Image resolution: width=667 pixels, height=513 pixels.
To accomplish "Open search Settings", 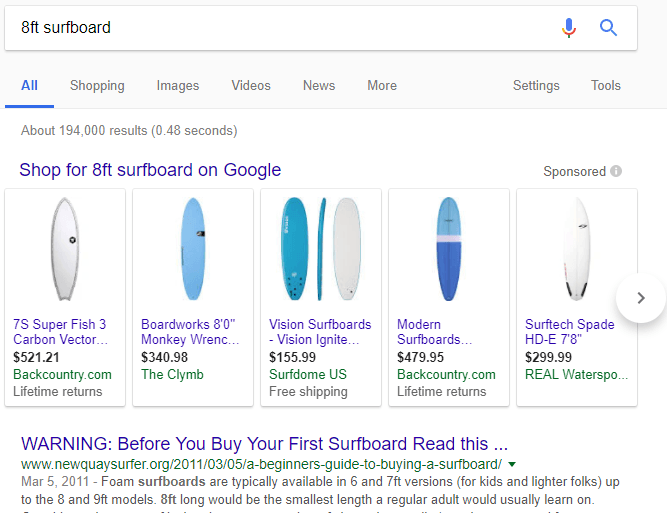I will 536,85.
